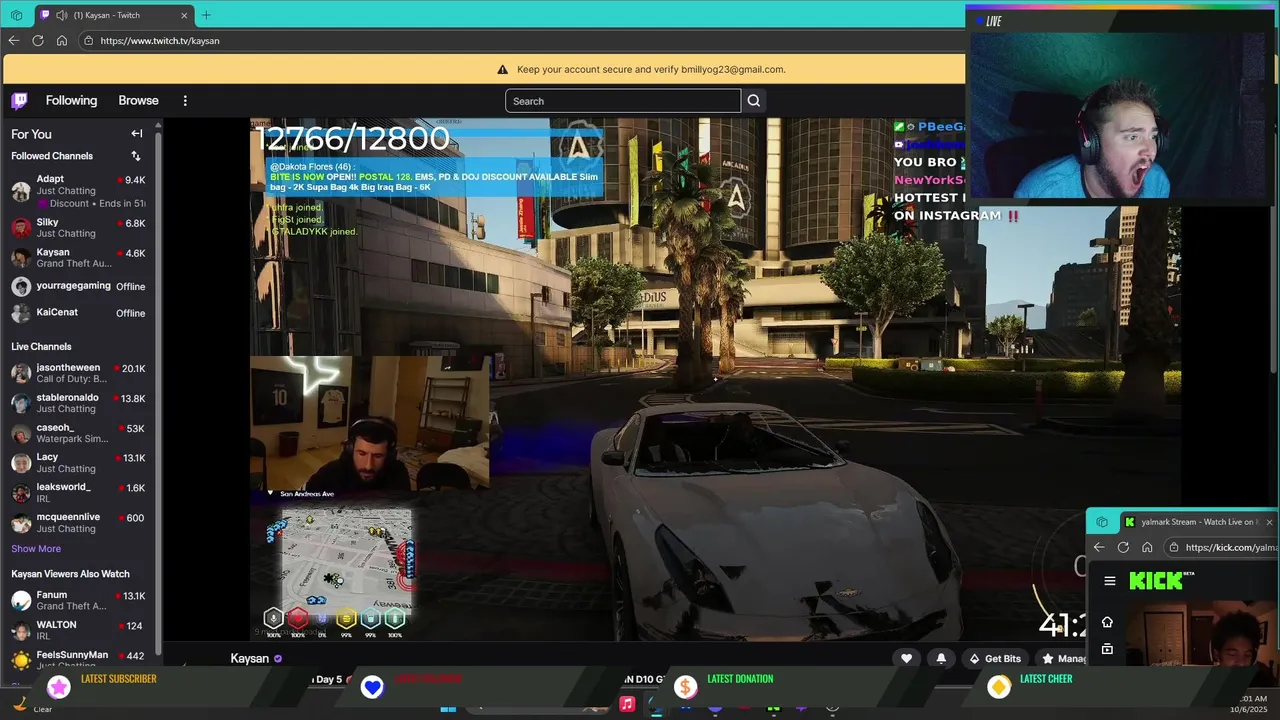
Task: Open the Windows Start button
Action: [x=448, y=707]
